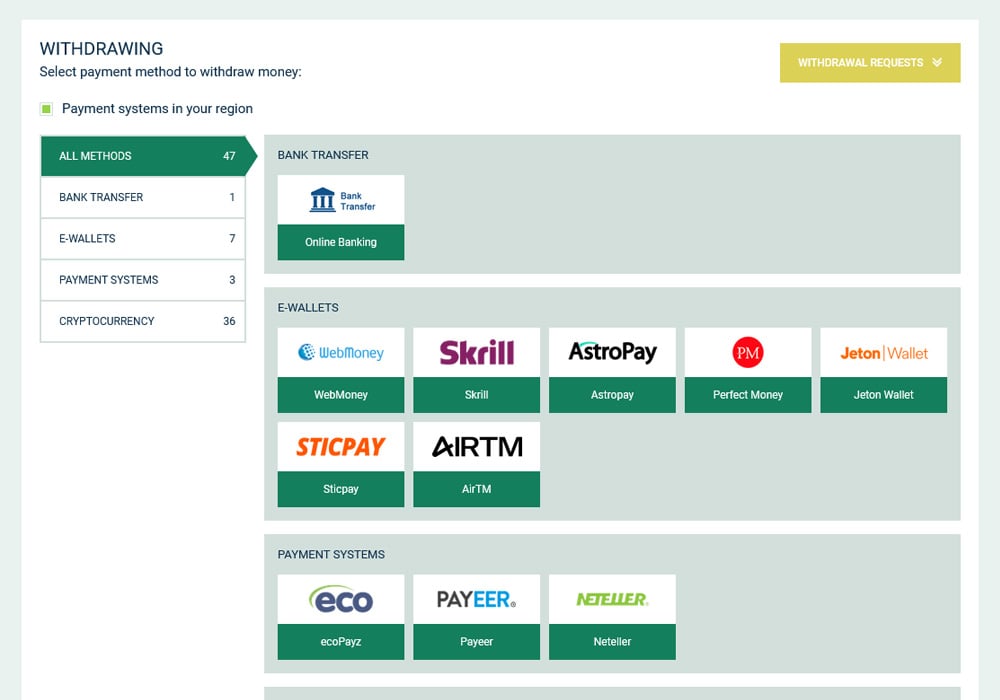
Task: Show the E-Wallets category
Action: [x=143, y=238]
